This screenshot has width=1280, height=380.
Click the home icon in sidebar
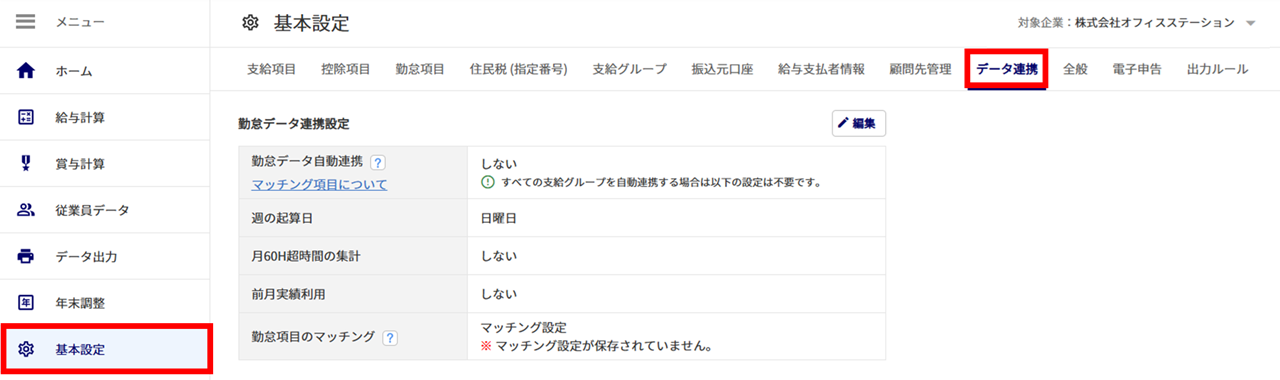tap(27, 71)
